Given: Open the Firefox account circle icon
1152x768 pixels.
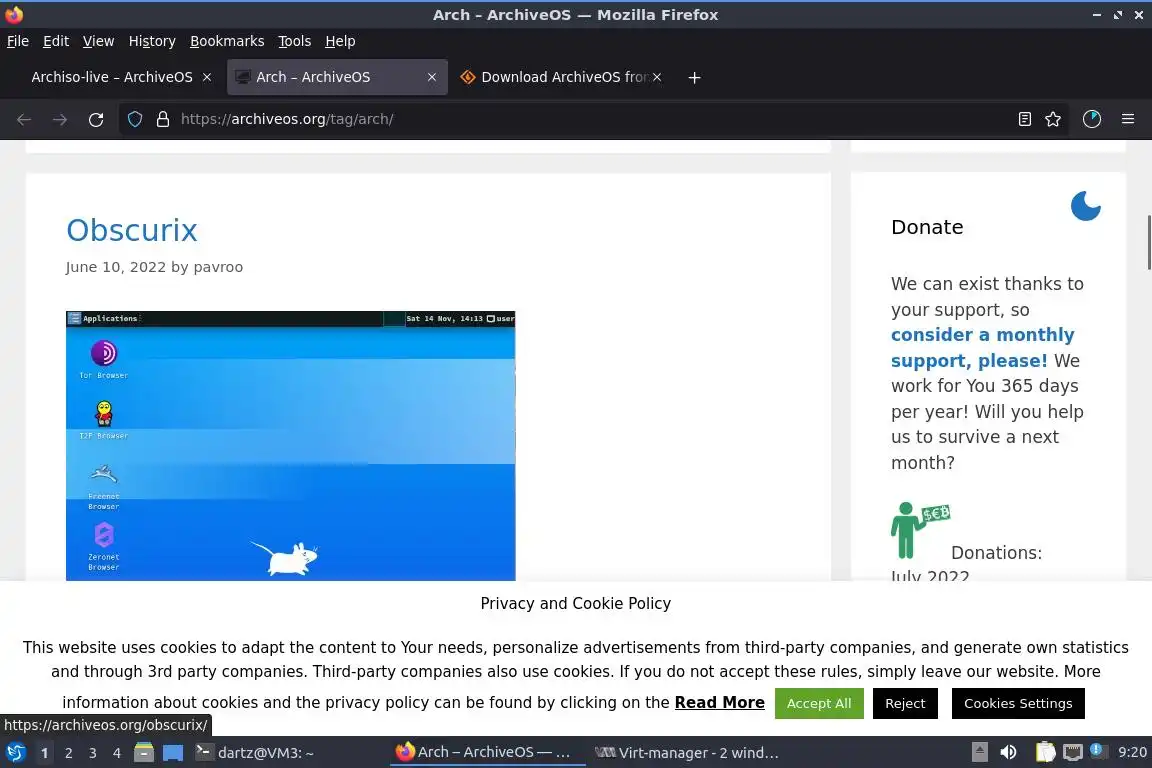Looking at the screenshot, I should point(1092,119).
